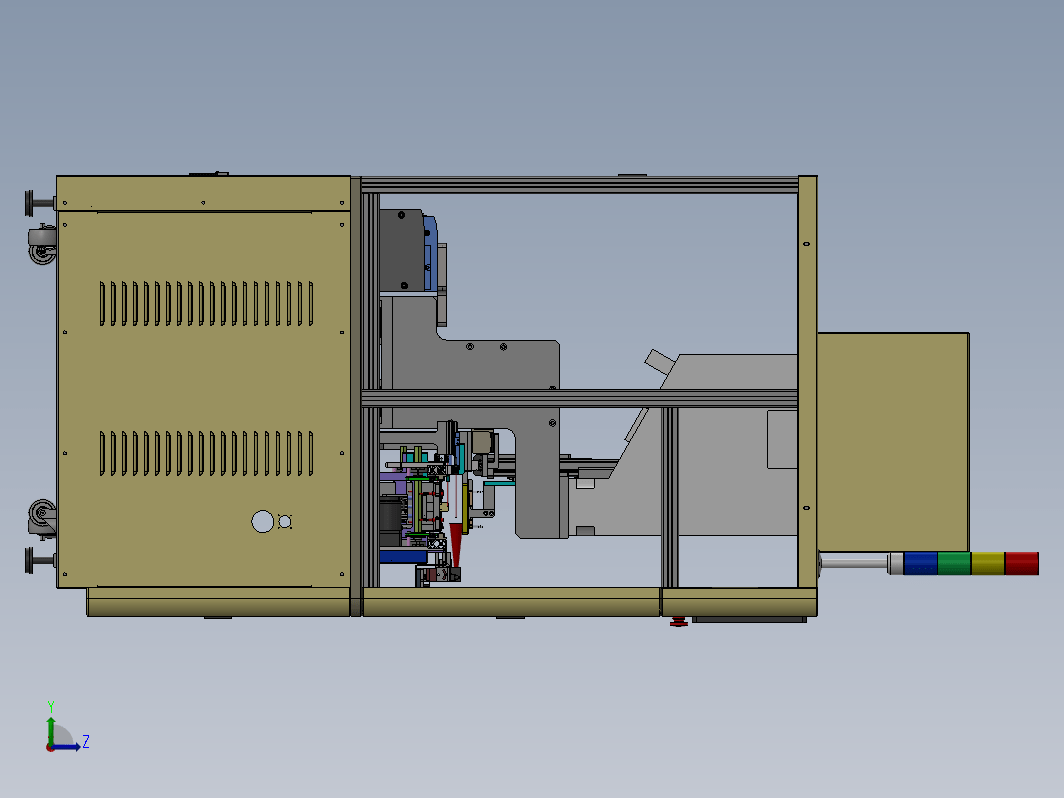Viewport: 1064px width, 798px height.
Task: Select the dark gray motor block at top of bracket
Action: [x=402, y=250]
